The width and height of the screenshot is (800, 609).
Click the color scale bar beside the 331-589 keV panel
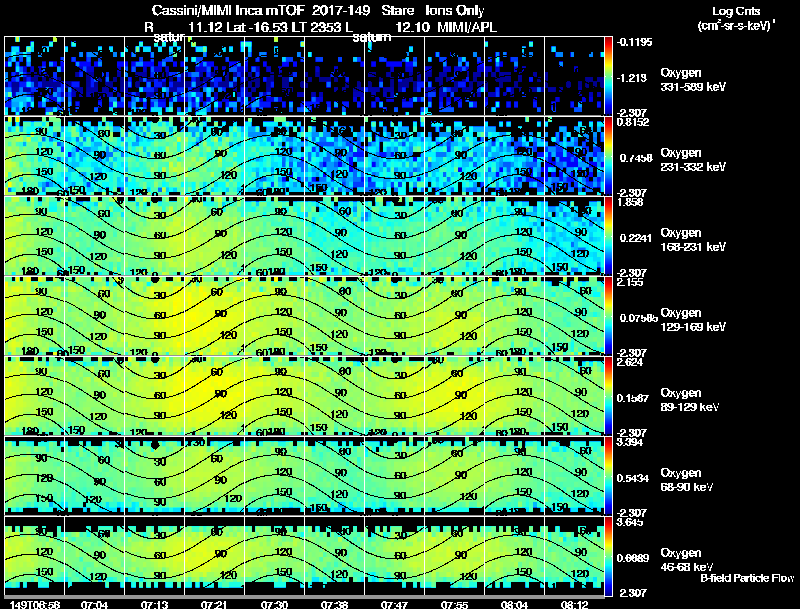[x=608, y=76]
